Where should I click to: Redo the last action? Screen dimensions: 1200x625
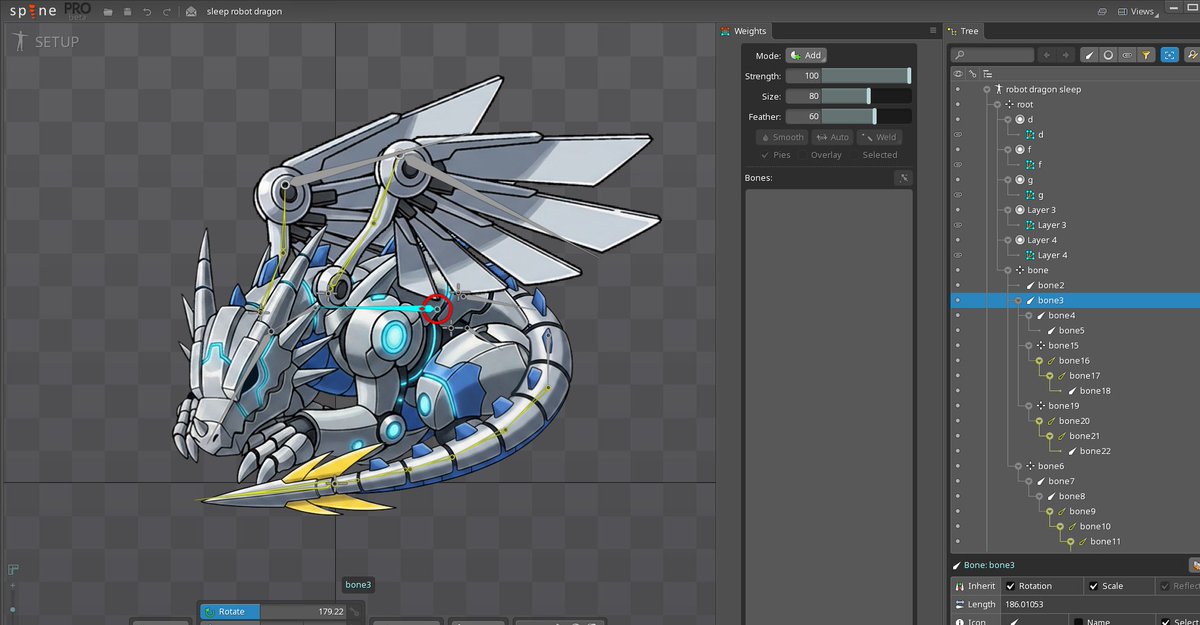click(x=166, y=12)
